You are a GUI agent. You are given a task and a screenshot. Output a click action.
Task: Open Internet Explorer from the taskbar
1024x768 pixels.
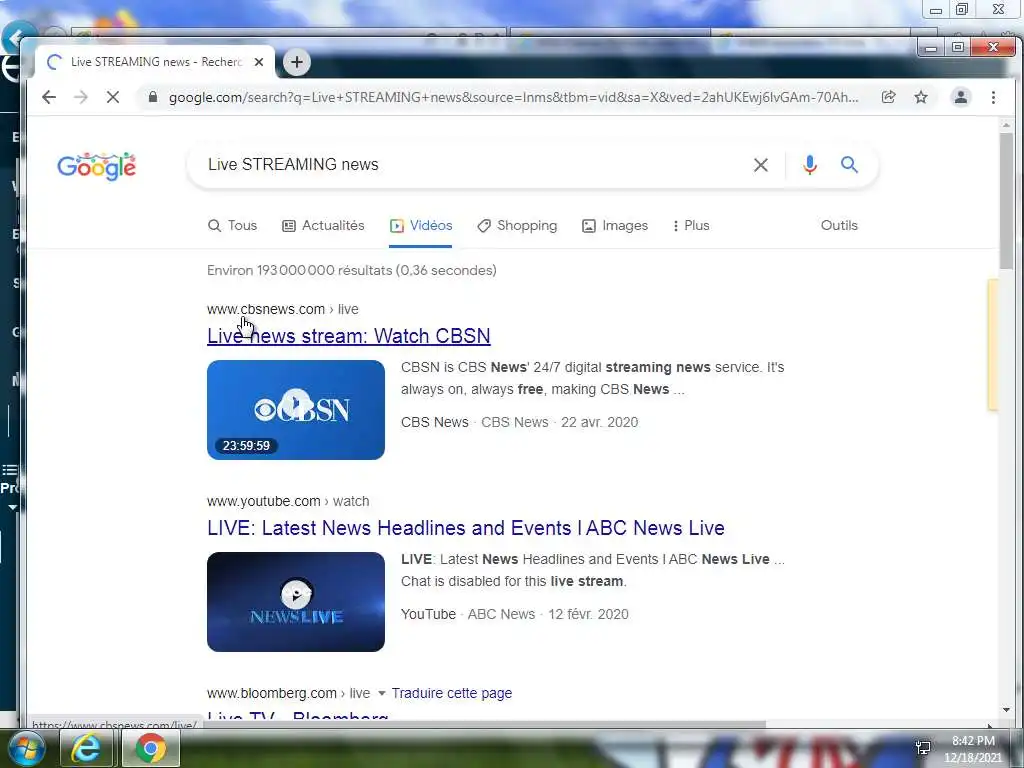(86, 748)
